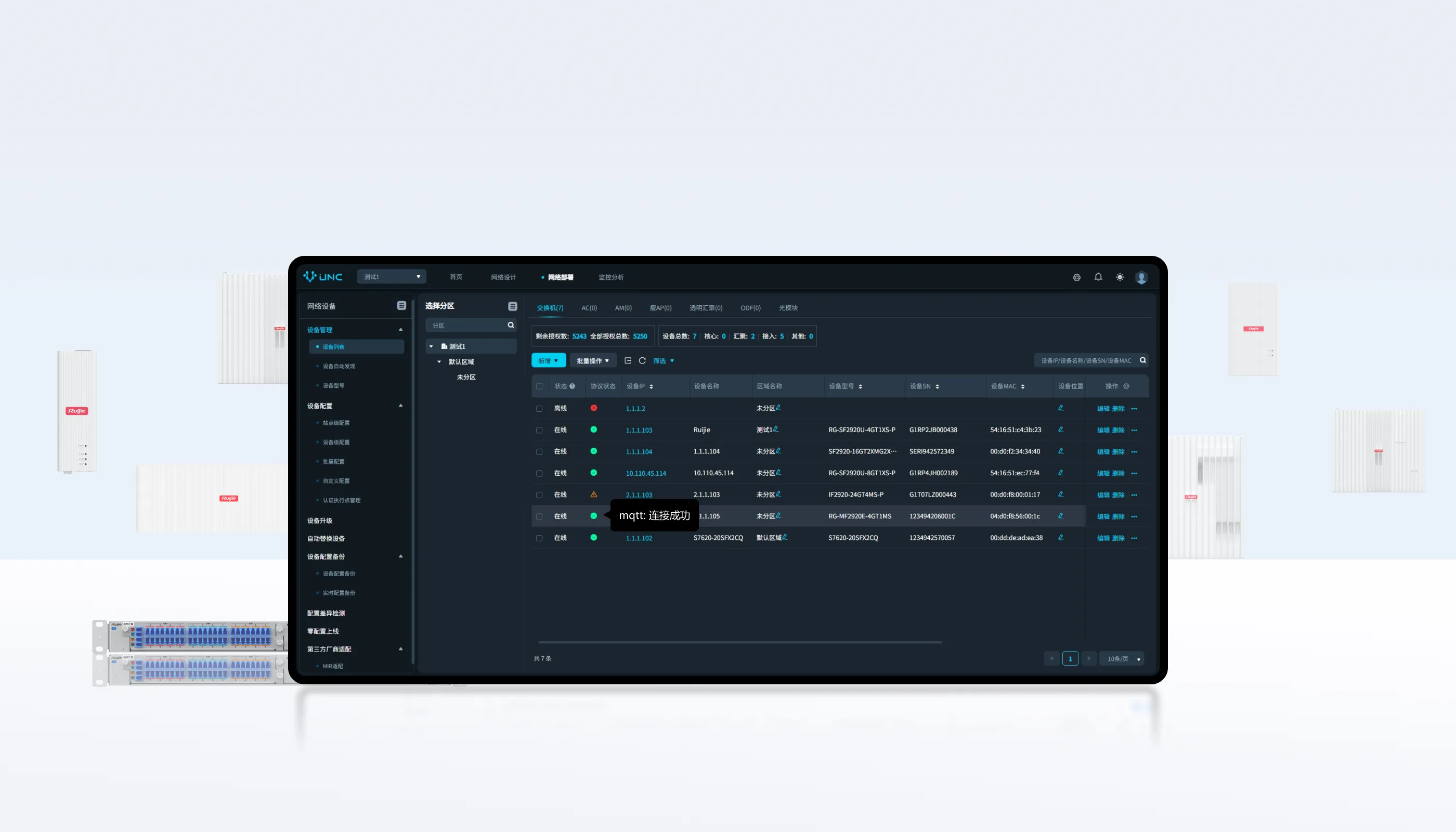Open device link 1.1.1.104

point(638,451)
